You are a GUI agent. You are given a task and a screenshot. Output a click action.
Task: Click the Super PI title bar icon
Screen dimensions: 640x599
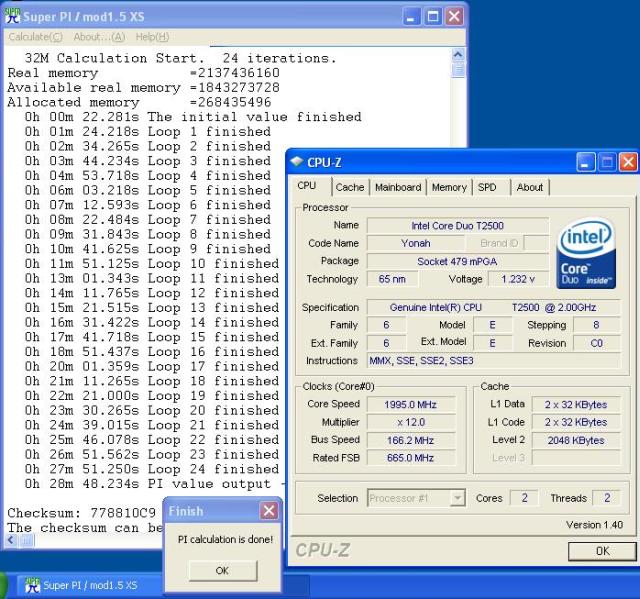pos(12,16)
